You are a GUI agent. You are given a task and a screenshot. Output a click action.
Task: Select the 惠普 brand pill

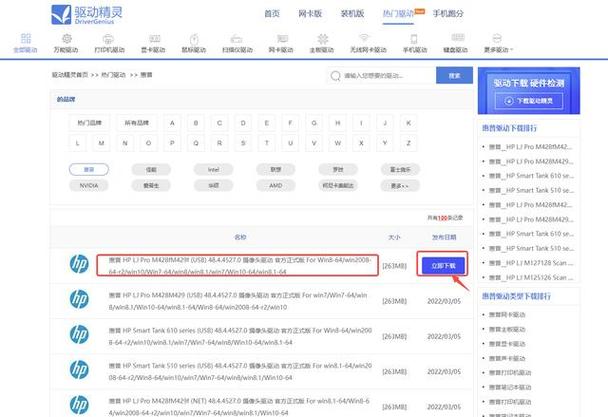point(89,170)
